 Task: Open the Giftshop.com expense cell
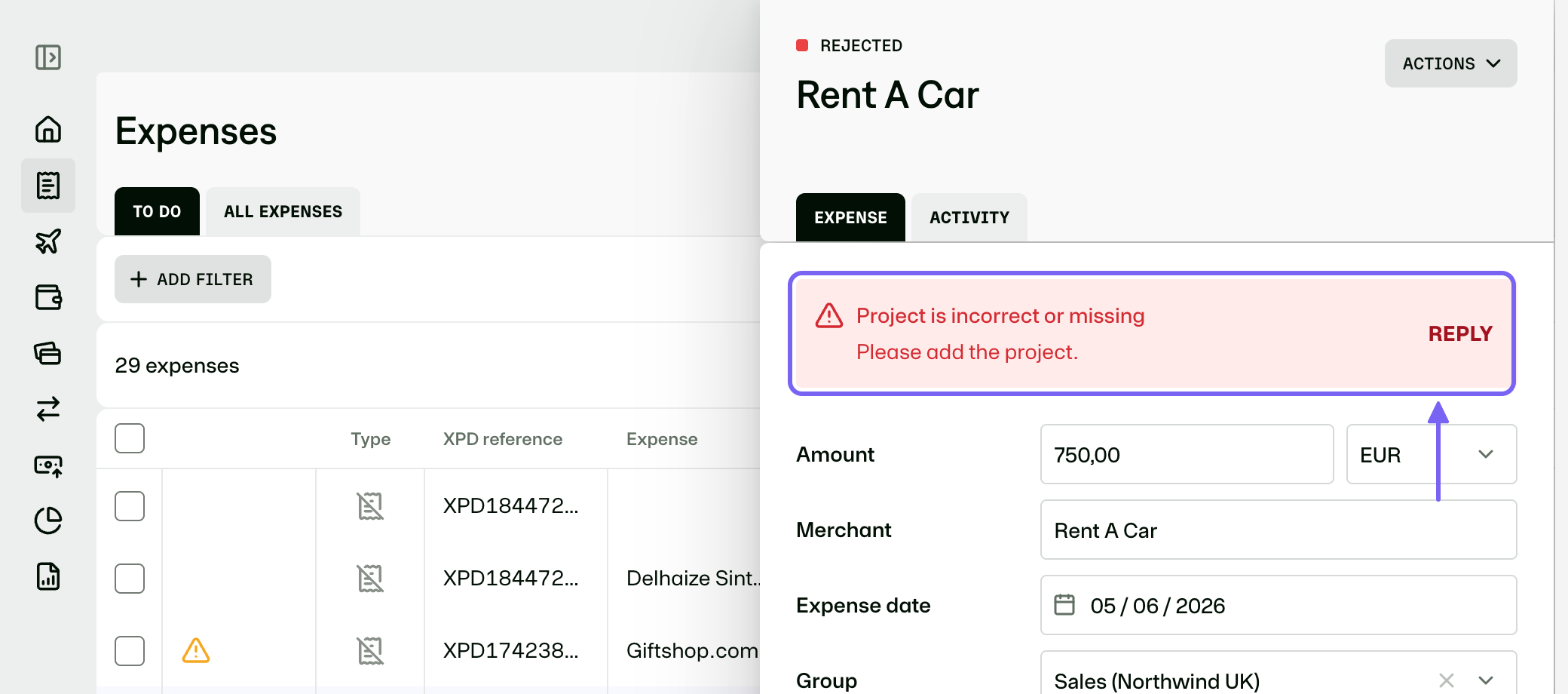[692, 650]
